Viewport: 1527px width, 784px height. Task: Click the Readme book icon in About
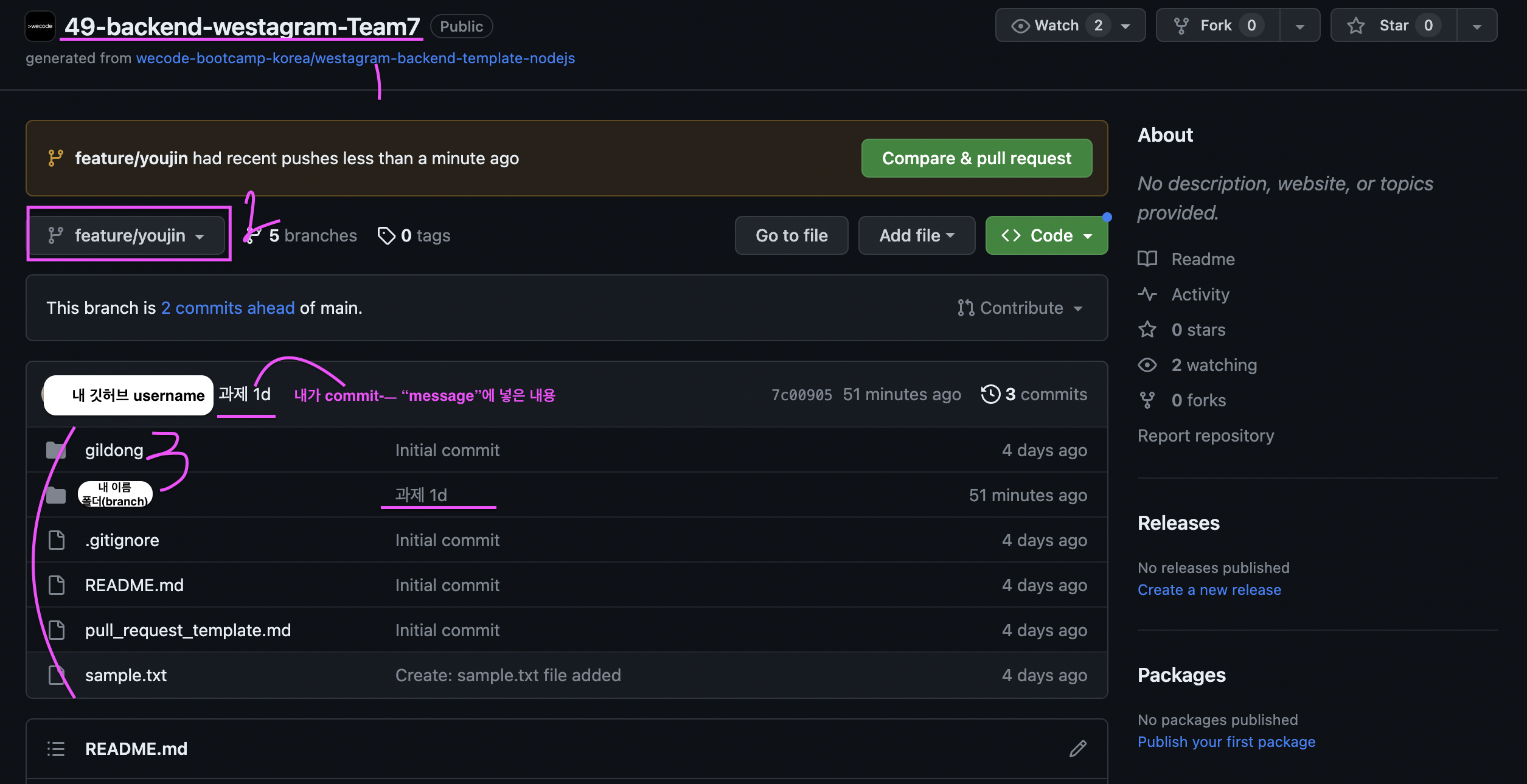[1147, 259]
